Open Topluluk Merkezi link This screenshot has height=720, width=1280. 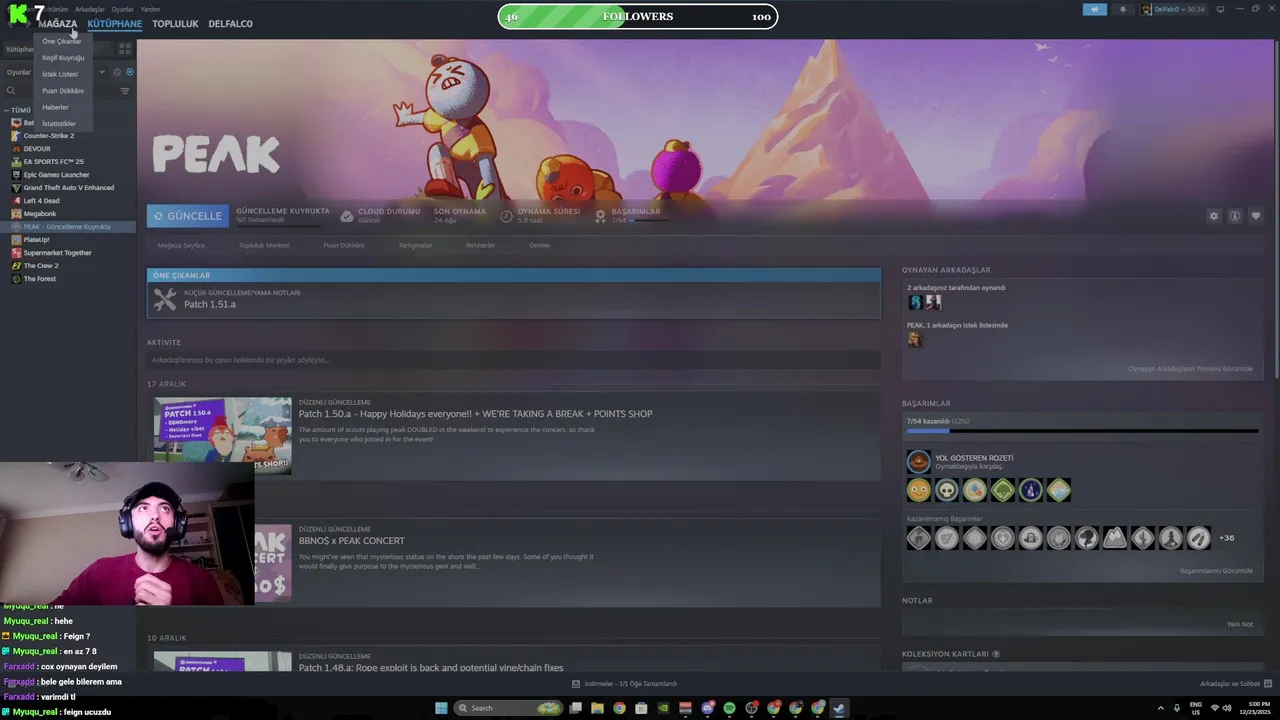[x=264, y=245]
